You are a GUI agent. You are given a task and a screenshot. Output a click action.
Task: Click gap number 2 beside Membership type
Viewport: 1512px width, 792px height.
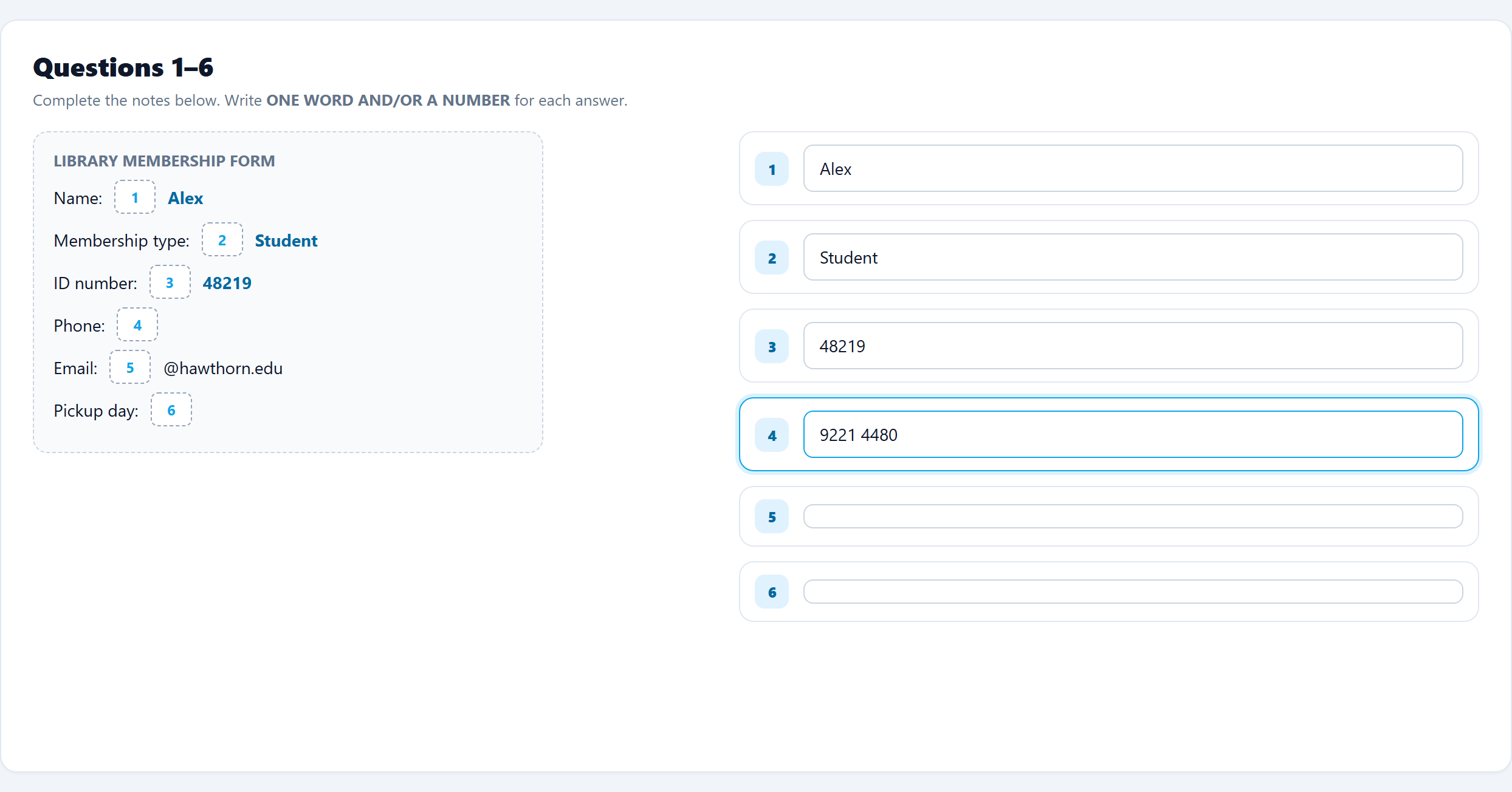[222, 239]
